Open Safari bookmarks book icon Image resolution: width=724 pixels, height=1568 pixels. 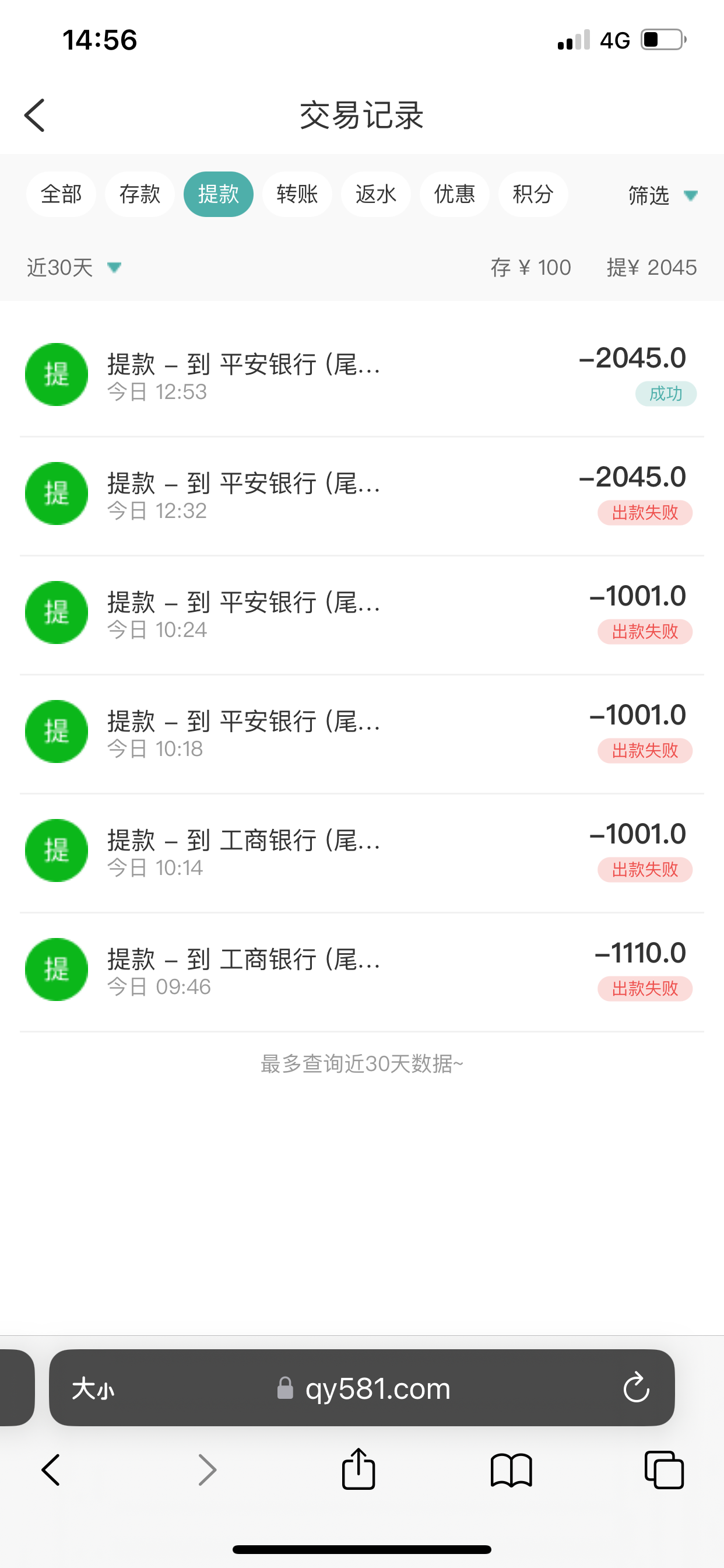[511, 1471]
